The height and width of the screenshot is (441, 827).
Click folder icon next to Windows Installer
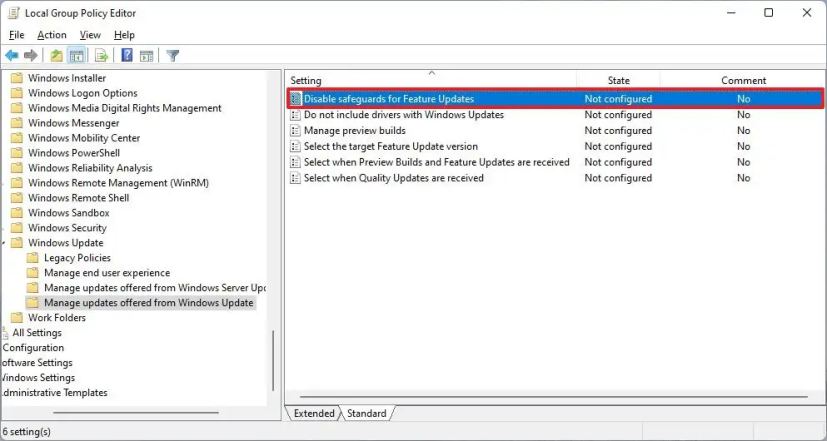tap(17, 78)
